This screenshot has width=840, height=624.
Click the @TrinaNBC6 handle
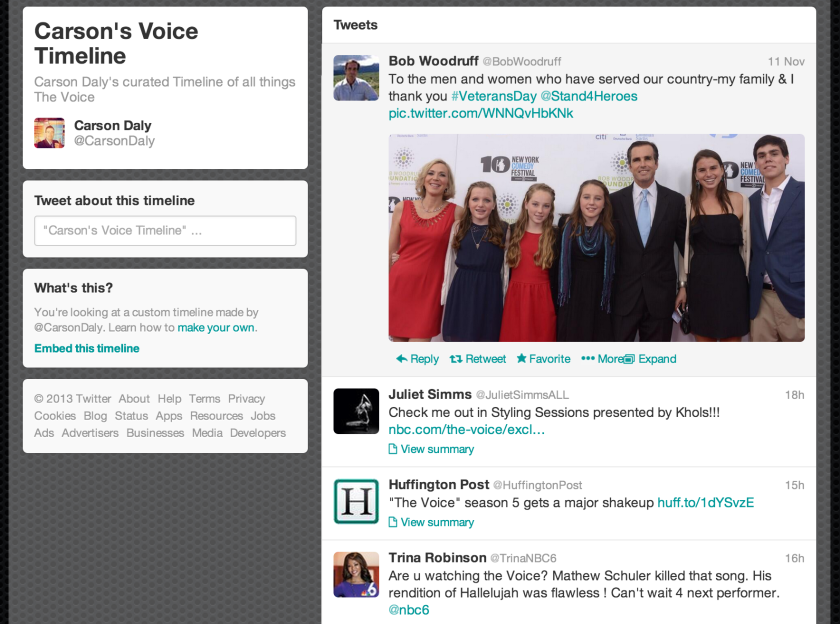[523, 559]
